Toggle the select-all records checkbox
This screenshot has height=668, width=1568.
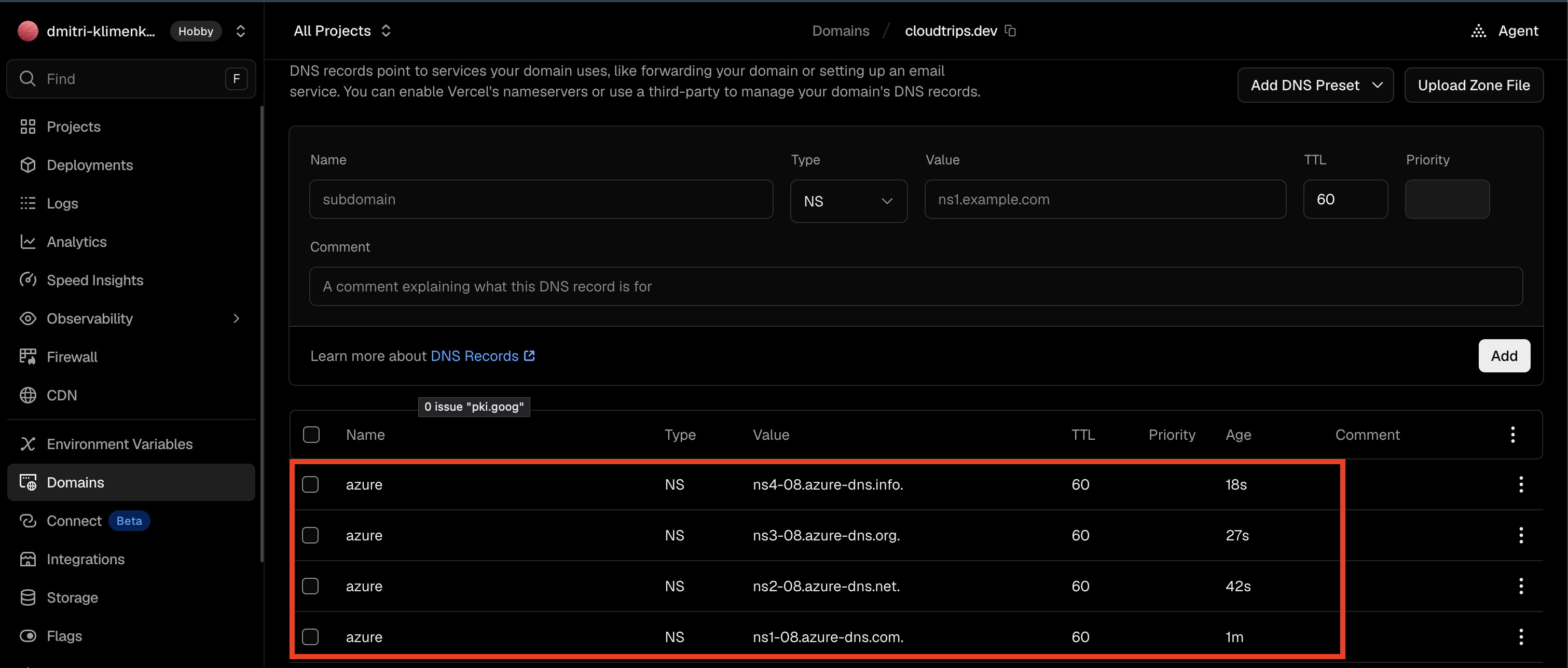pyautogui.click(x=311, y=435)
